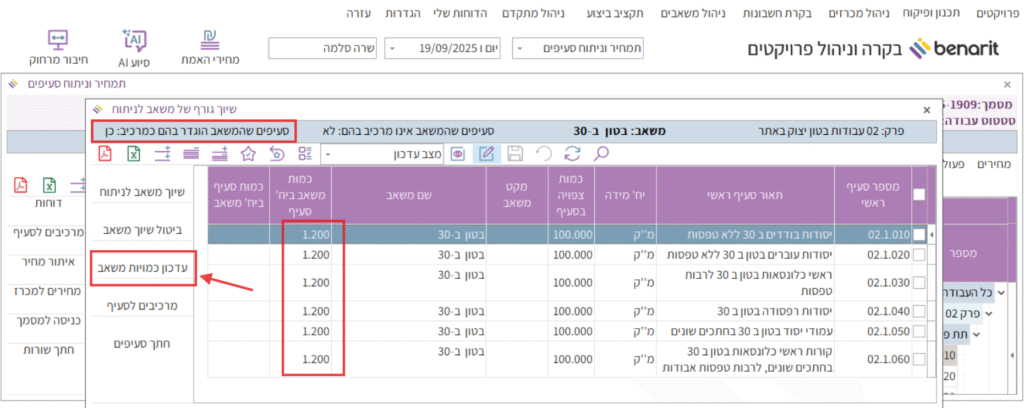
Task: Export the table using the dialog's PDF icon
Action: 105,153
